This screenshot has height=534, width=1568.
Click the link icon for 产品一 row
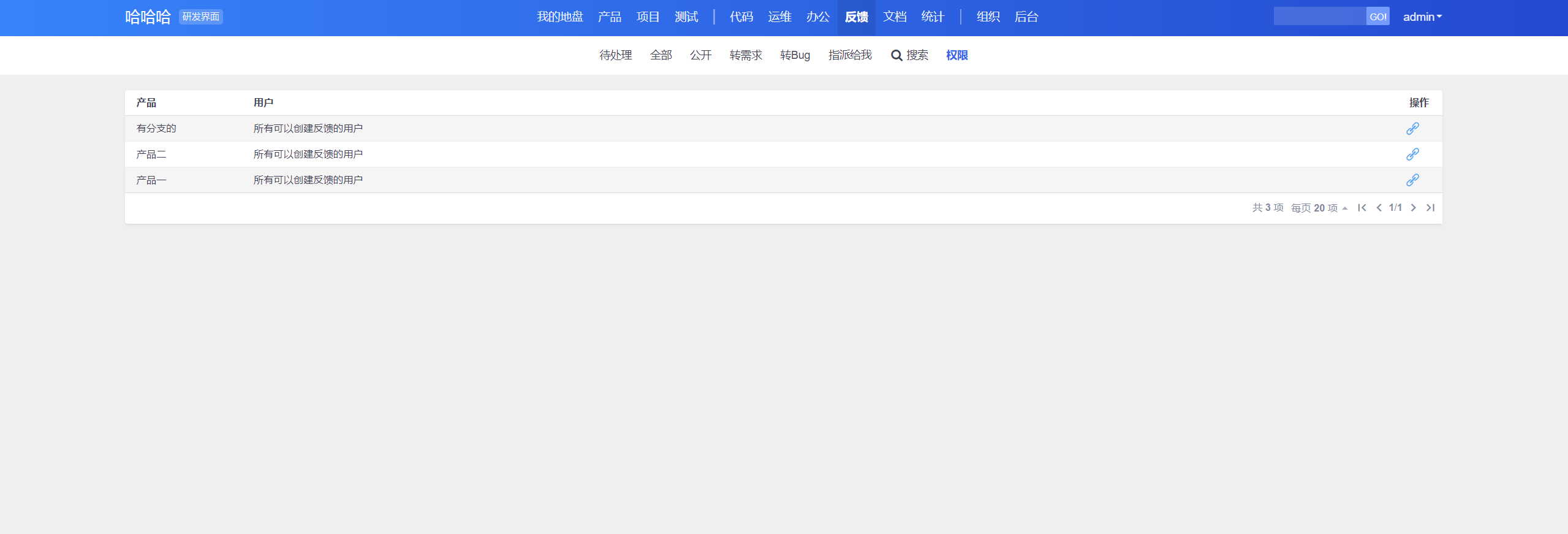[x=1412, y=180]
